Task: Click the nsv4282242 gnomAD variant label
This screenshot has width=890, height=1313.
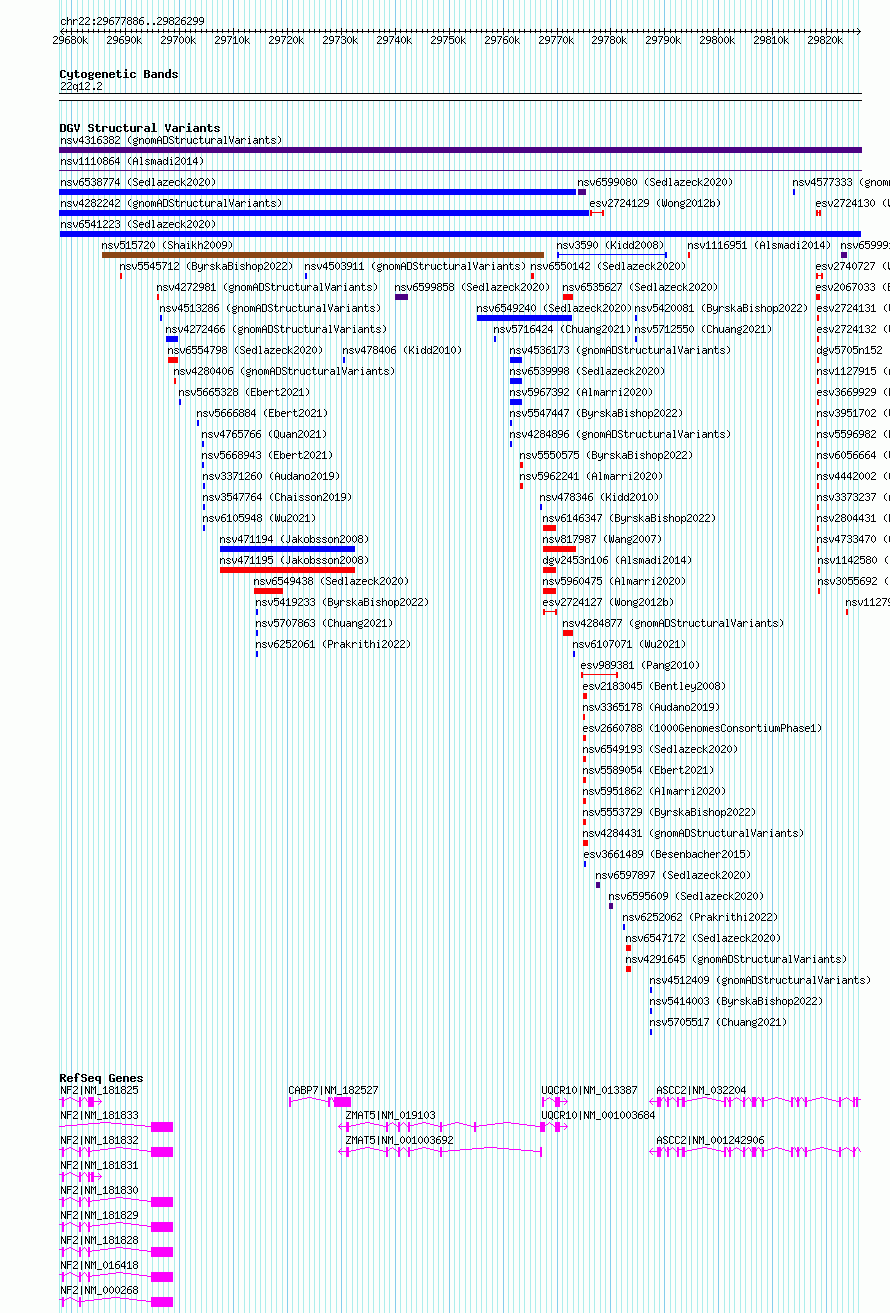Action: pyautogui.click(x=171, y=203)
